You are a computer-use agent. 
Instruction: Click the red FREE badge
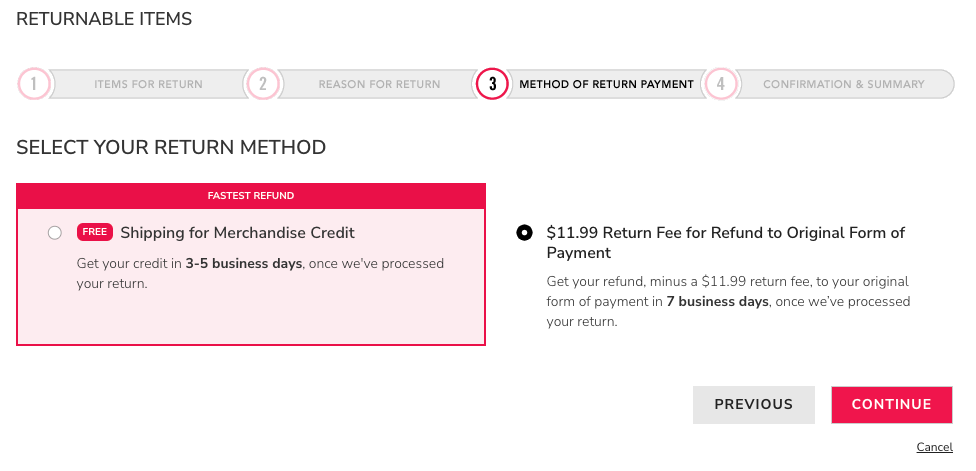click(95, 232)
